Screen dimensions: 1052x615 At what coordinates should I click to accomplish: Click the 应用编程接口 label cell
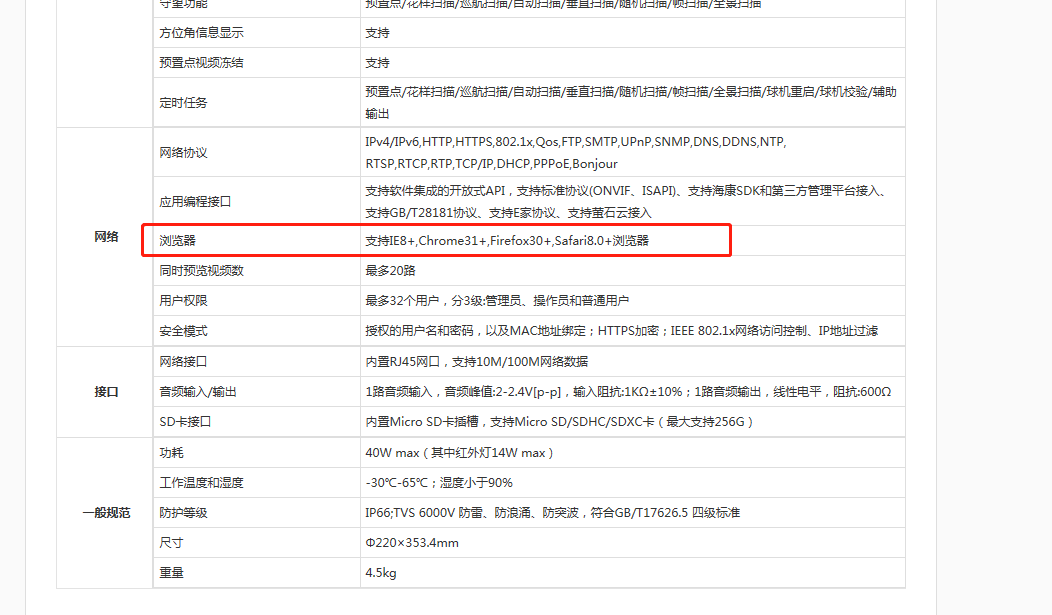[195, 201]
